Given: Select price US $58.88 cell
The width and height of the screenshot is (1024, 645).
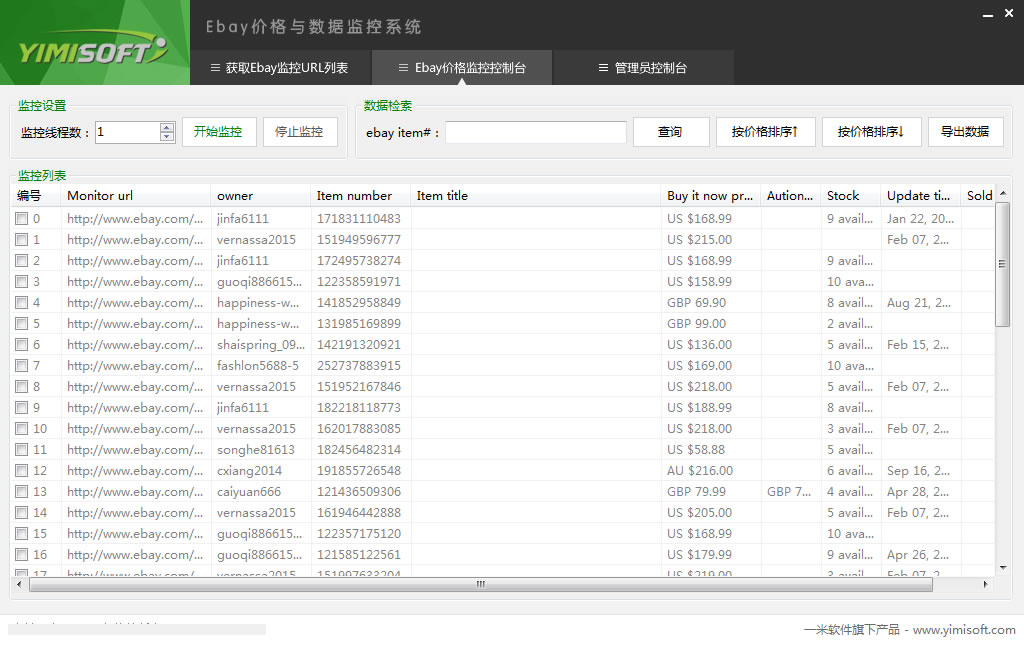Looking at the screenshot, I should pyautogui.click(x=696, y=450).
